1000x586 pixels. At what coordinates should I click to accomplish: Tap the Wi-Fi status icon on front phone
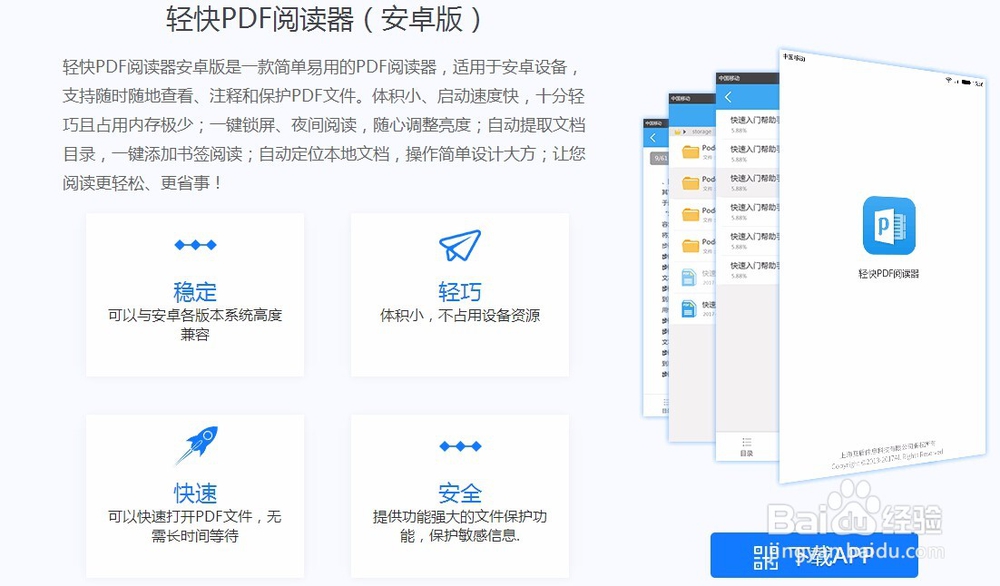949,80
